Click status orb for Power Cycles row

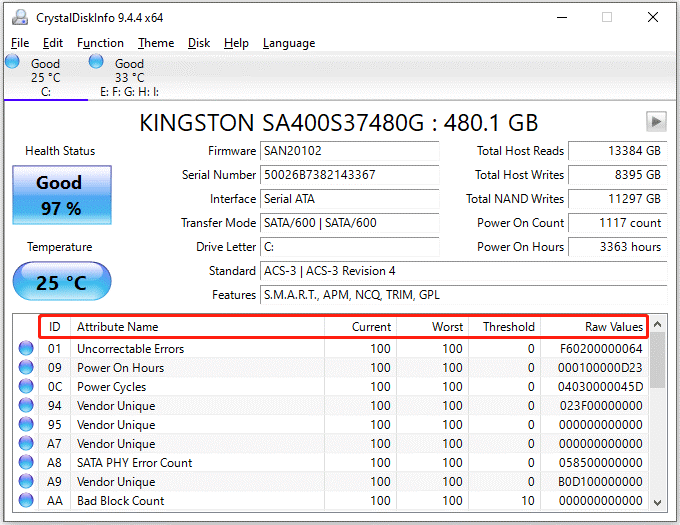click(x=26, y=386)
